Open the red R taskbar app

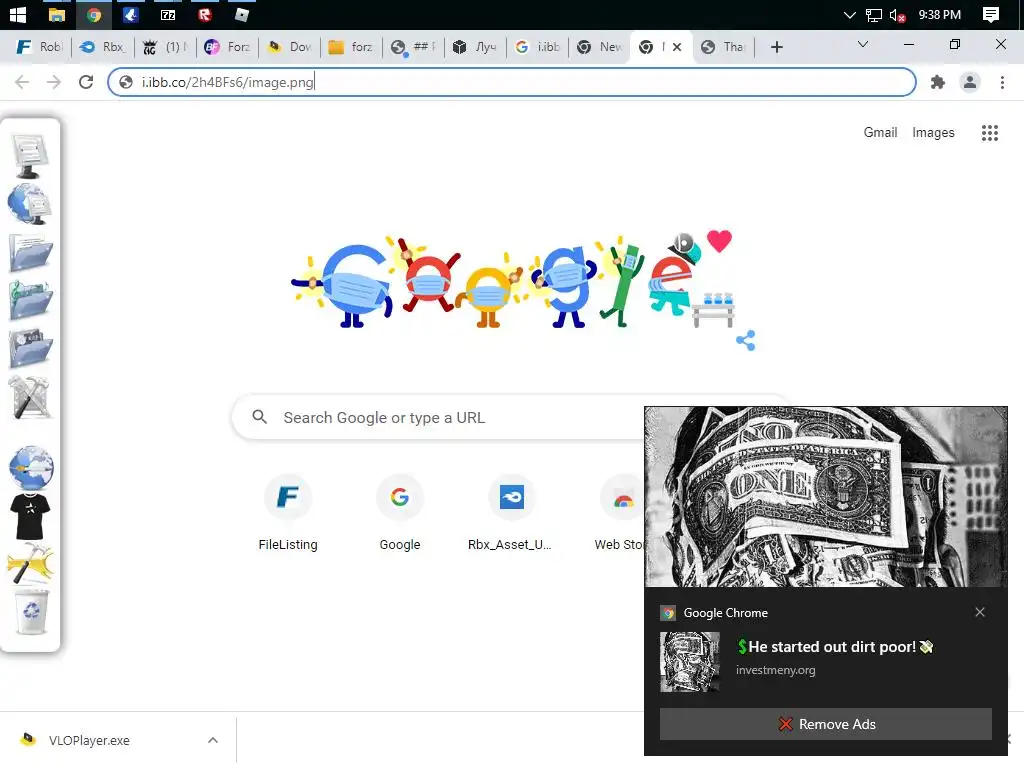[205, 14]
